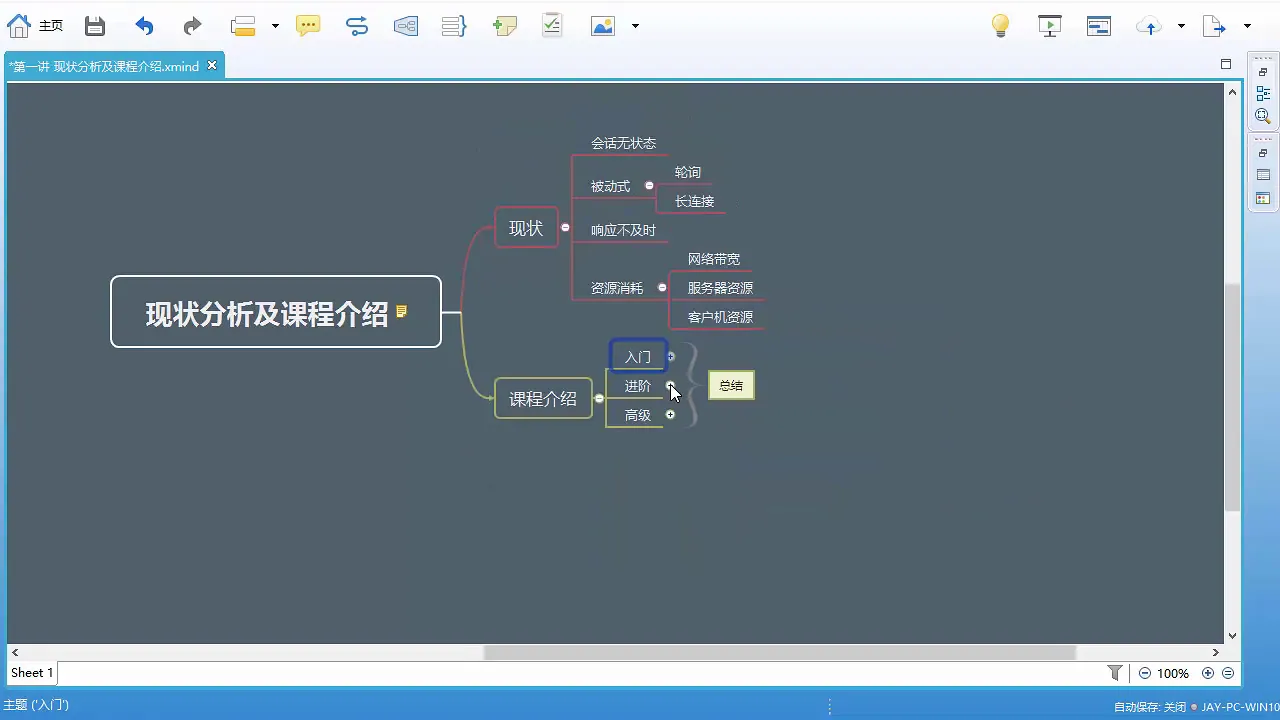Collapse the 资源消耗 branch
The height and width of the screenshot is (720, 1280).
click(662, 288)
